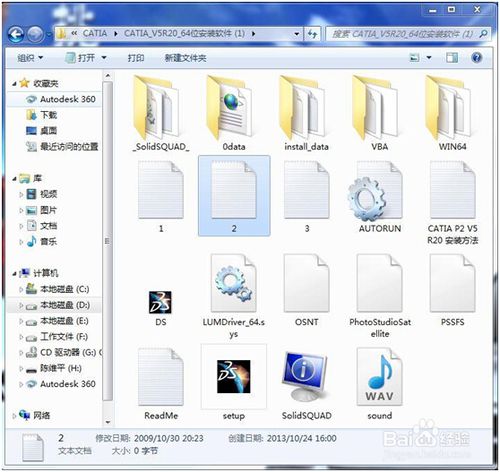
Task: Select the DS icon file
Action: coord(160,308)
